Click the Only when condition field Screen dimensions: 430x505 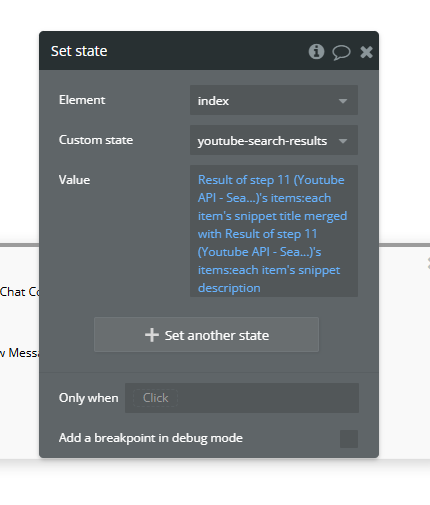242,398
